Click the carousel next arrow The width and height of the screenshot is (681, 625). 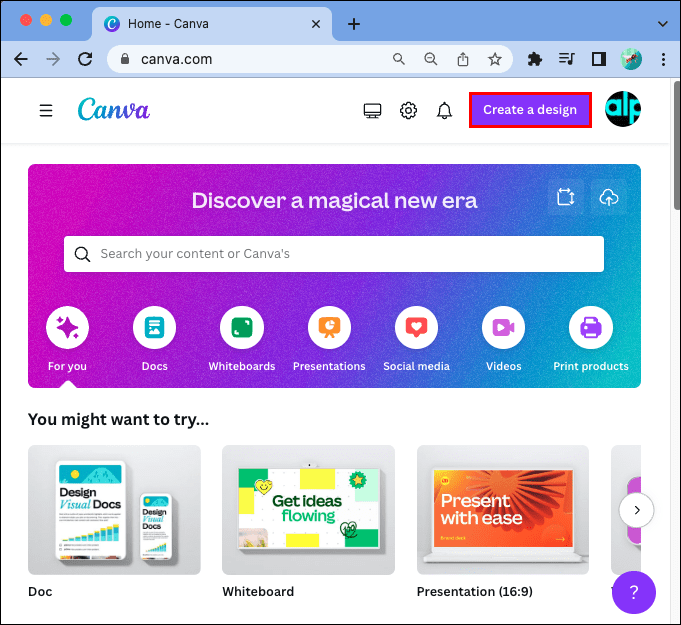pos(636,510)
